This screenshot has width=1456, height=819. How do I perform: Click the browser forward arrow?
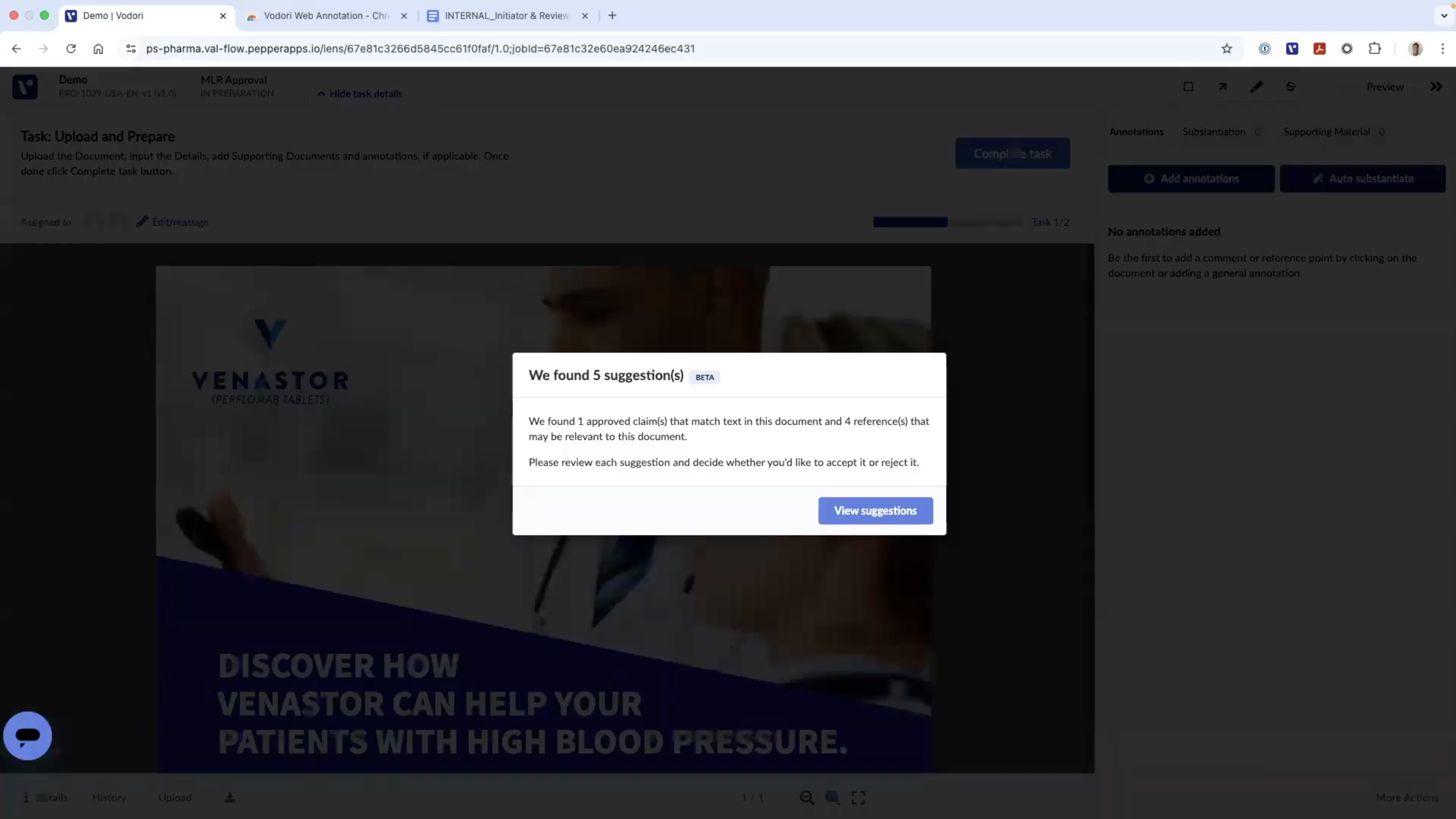(44, 49)
